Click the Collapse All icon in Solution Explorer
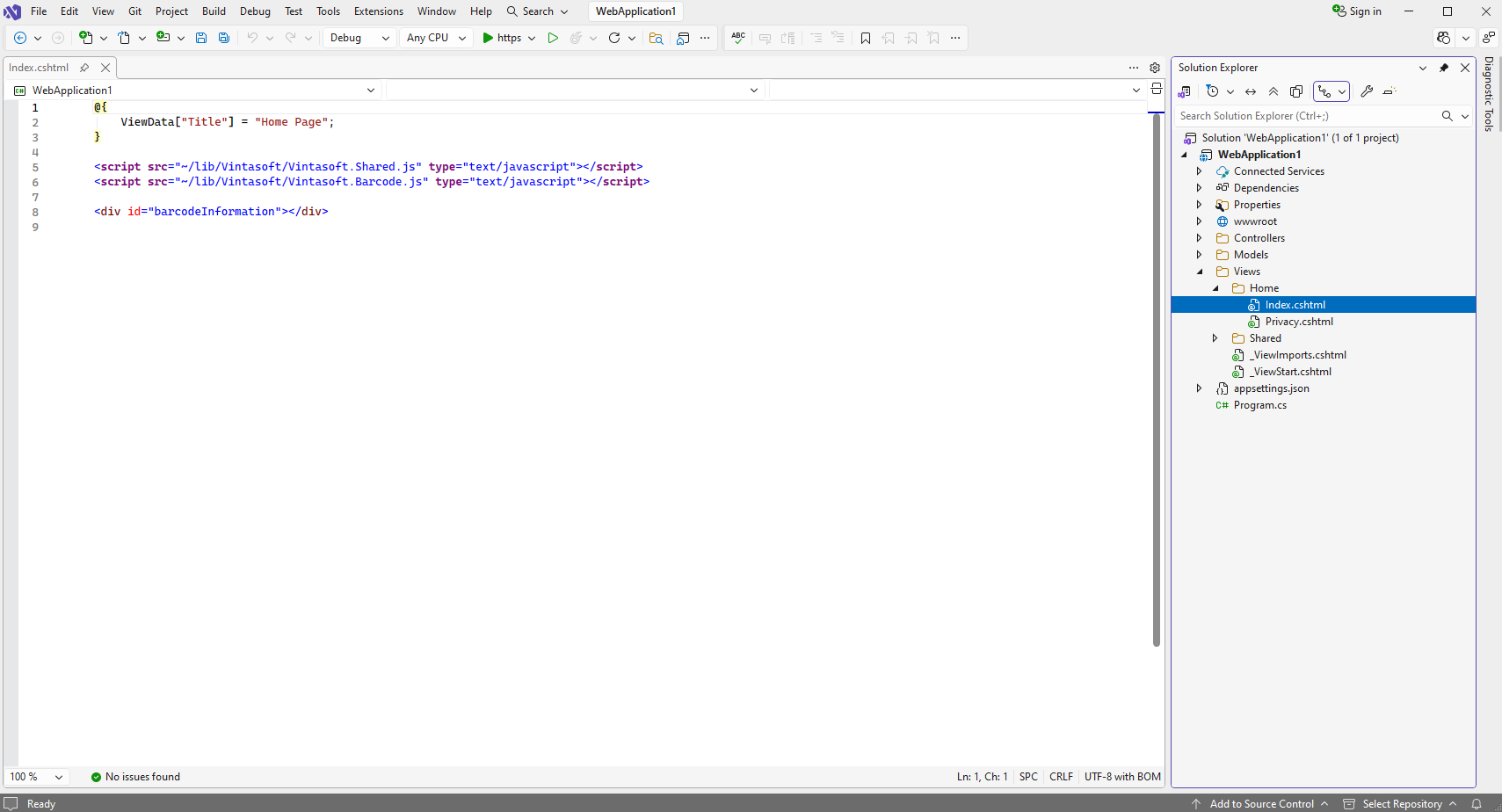Viewport: 1502px width, 812px height. [1273, 91]
